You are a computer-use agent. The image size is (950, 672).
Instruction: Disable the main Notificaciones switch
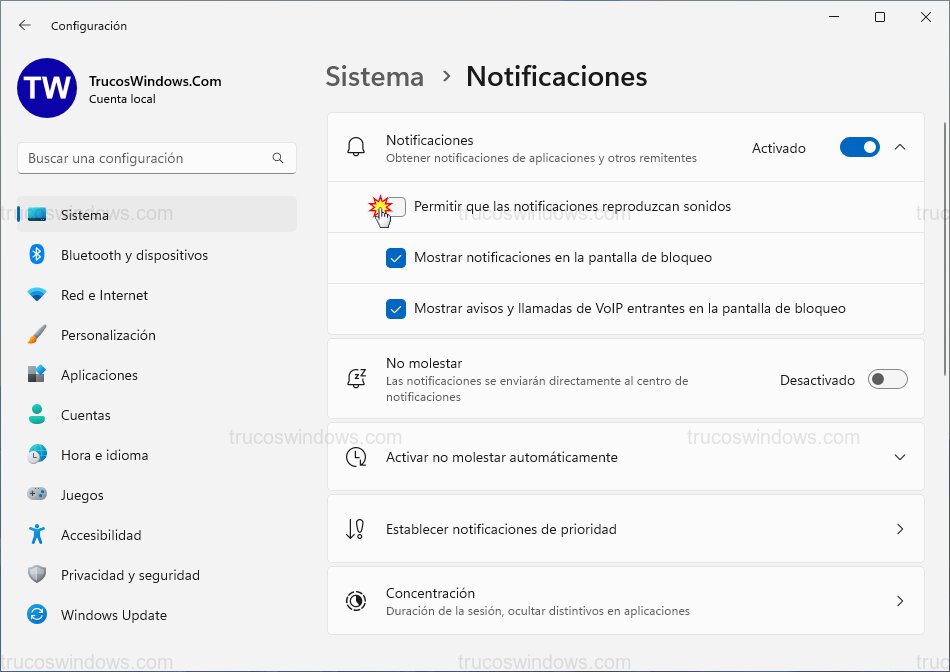pyautogui.click(x=859, y=147)
